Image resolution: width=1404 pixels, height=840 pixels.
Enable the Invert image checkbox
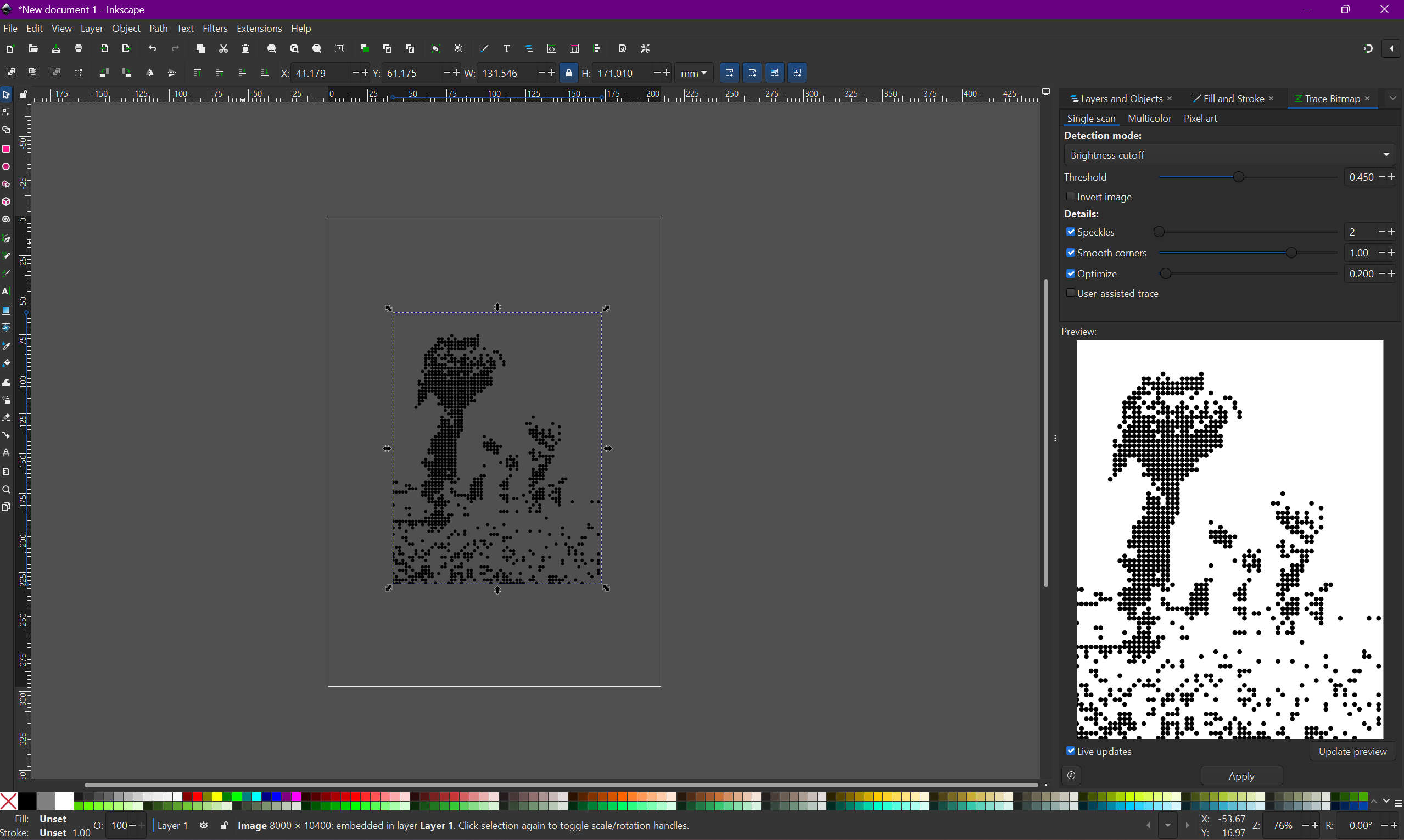pos(1071,197)
